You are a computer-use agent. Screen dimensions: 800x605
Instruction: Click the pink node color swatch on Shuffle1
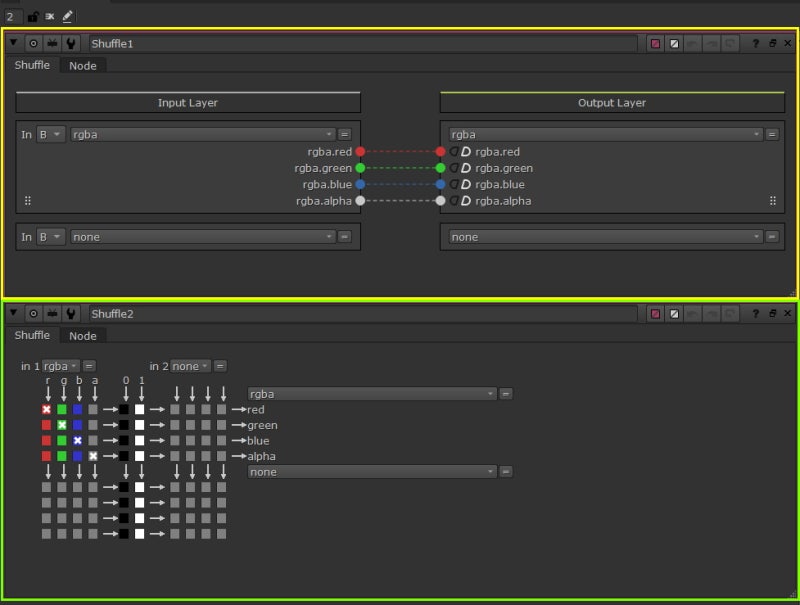(x=655, y=43)
